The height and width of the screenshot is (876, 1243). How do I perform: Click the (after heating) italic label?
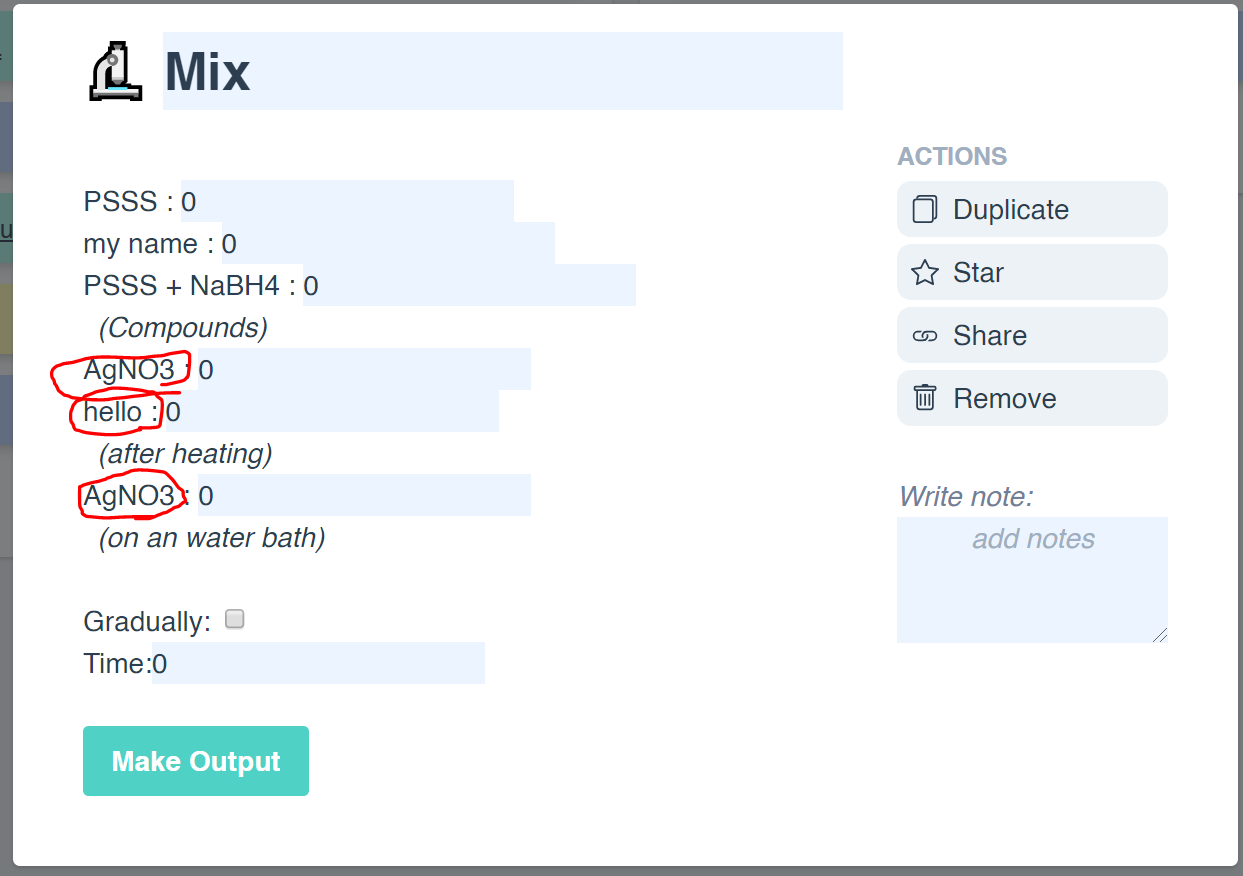[185, 454]
